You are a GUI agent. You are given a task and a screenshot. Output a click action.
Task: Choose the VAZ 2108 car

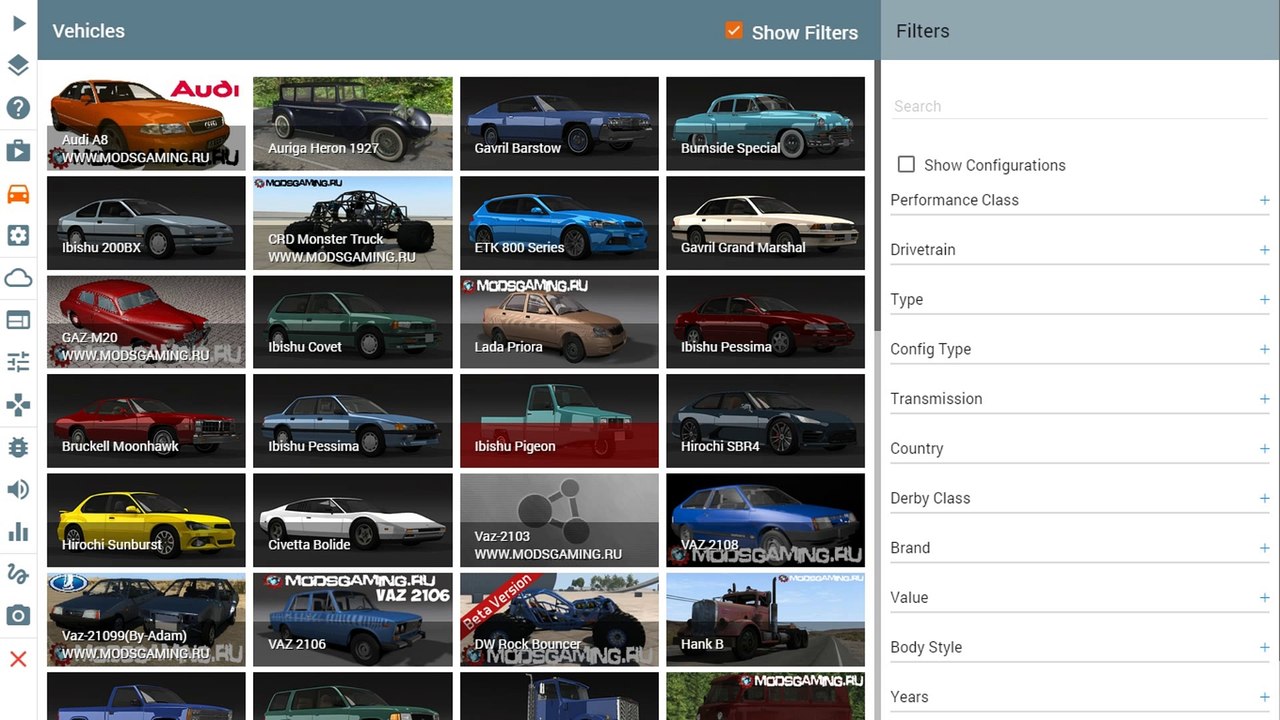(765, 520)
